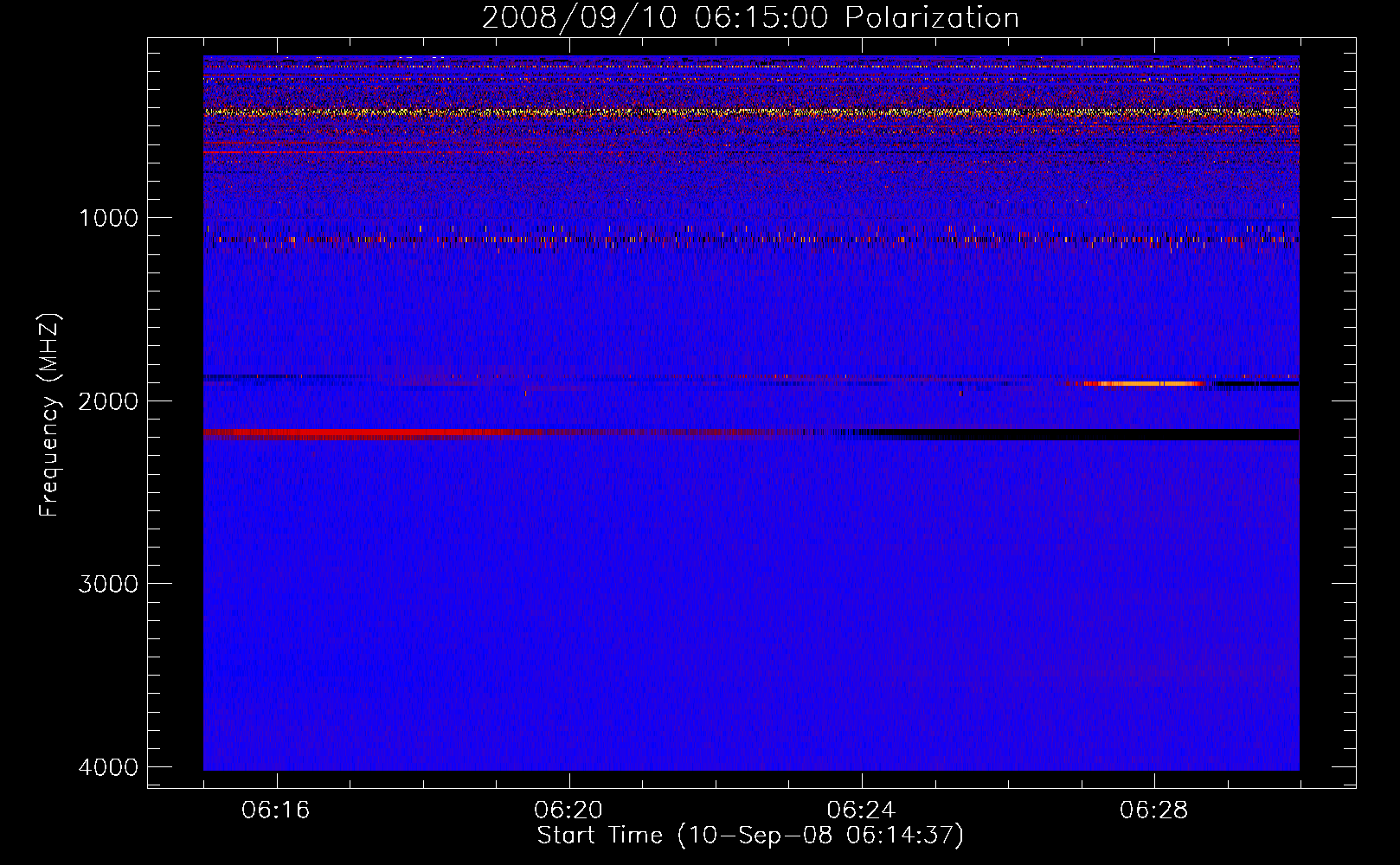Click the 06:24 time tick label
Image resolution: width=1400 pixels, height=865 pixels.
pos(861,811)
